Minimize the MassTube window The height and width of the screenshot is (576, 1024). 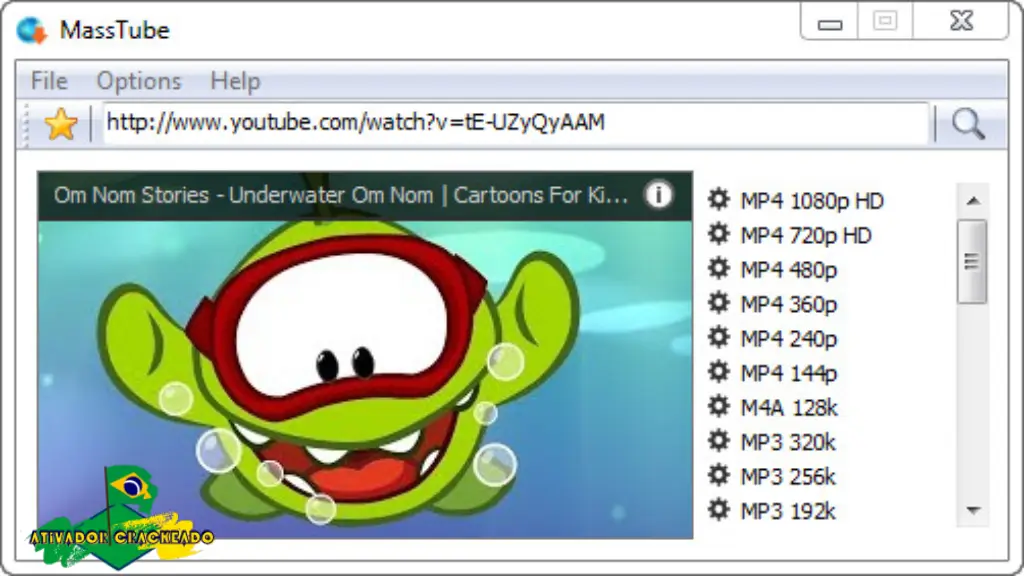(x=829, y=23)
